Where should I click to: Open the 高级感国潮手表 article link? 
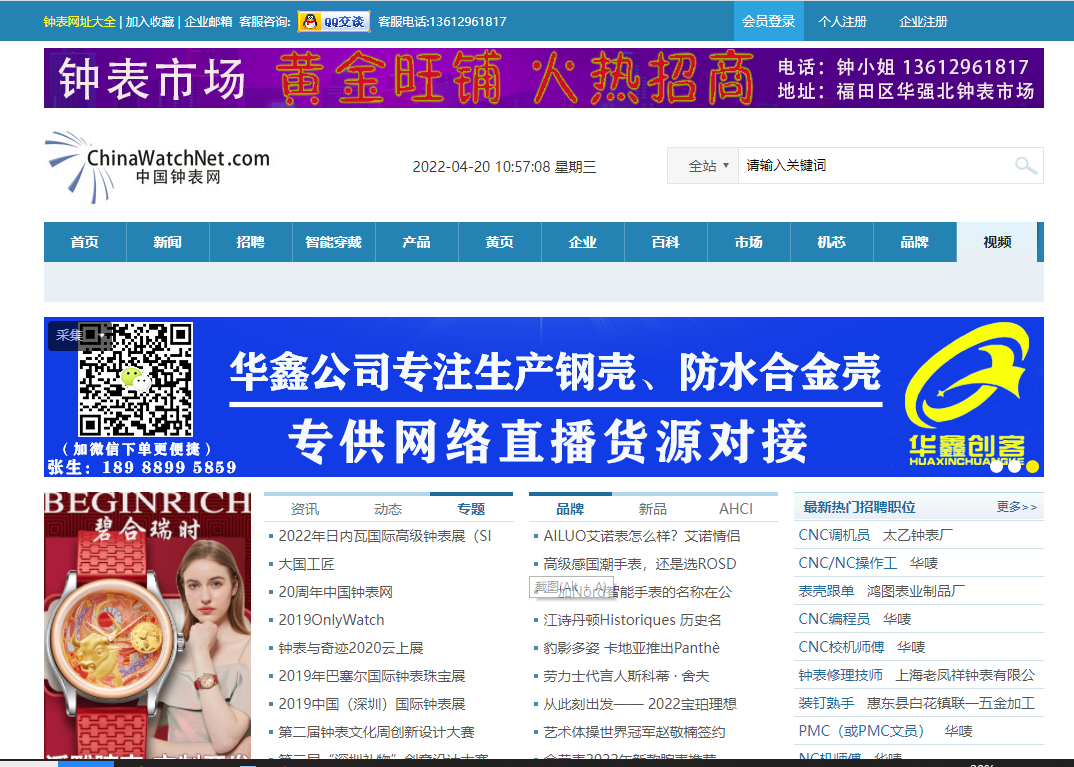640,564
